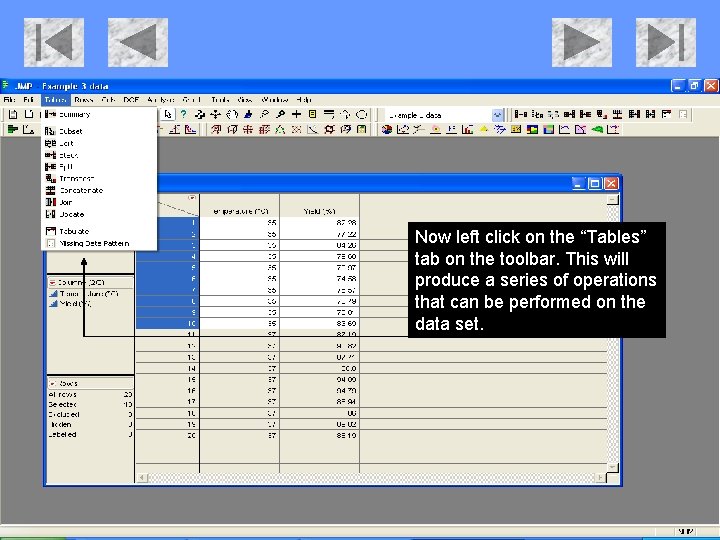
Task: Open the Edit menu
Action: tap(28, 100)
